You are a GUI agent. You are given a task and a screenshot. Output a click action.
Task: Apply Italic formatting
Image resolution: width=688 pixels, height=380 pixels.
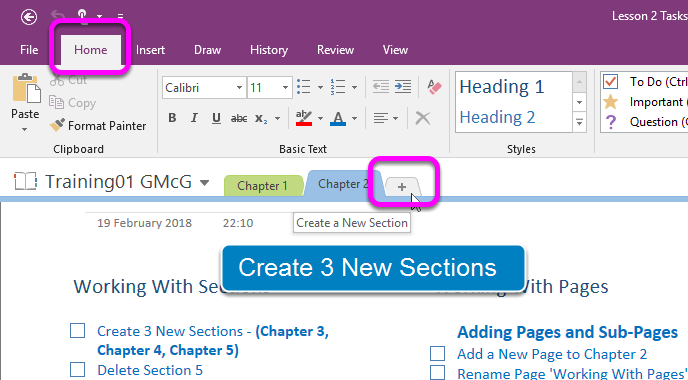pyautogui.click(x=194, y=118)
